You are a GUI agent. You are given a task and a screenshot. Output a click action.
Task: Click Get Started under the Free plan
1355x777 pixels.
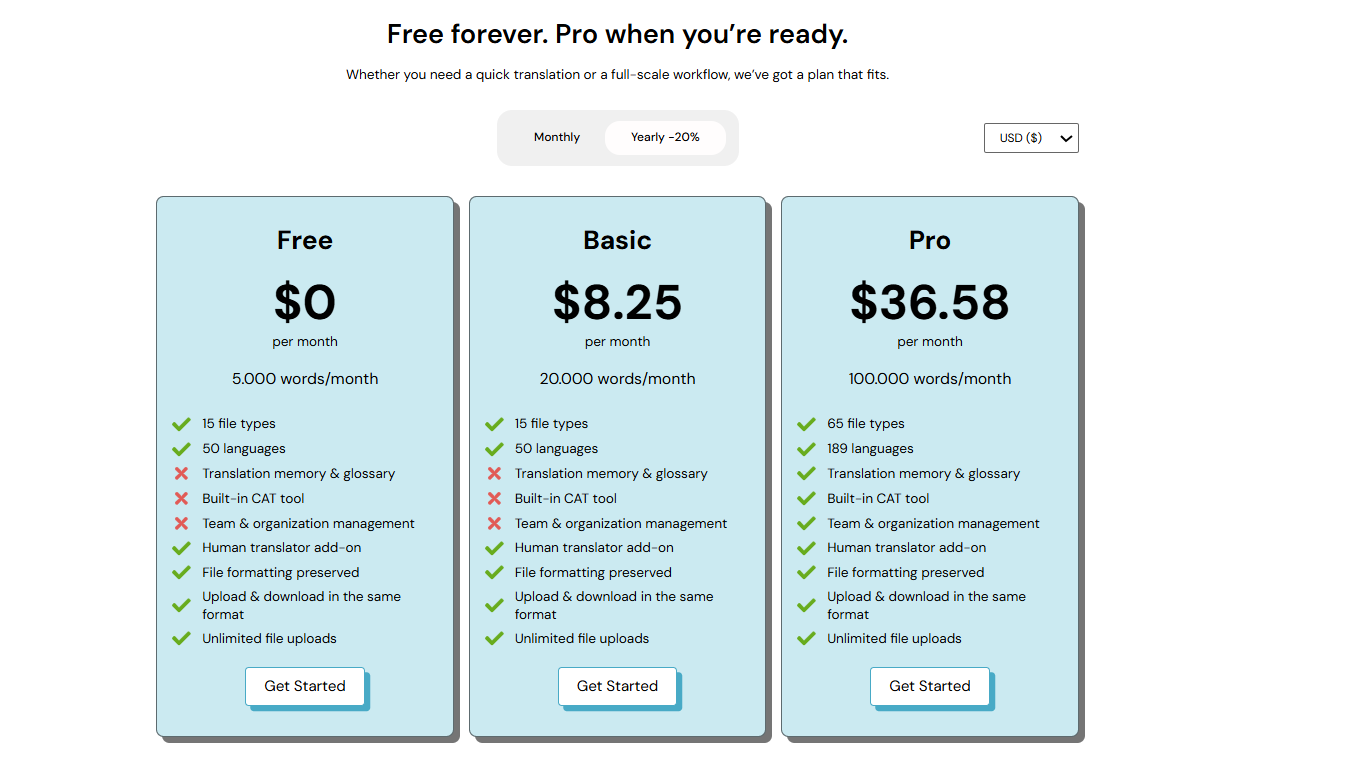coord(305,686)
